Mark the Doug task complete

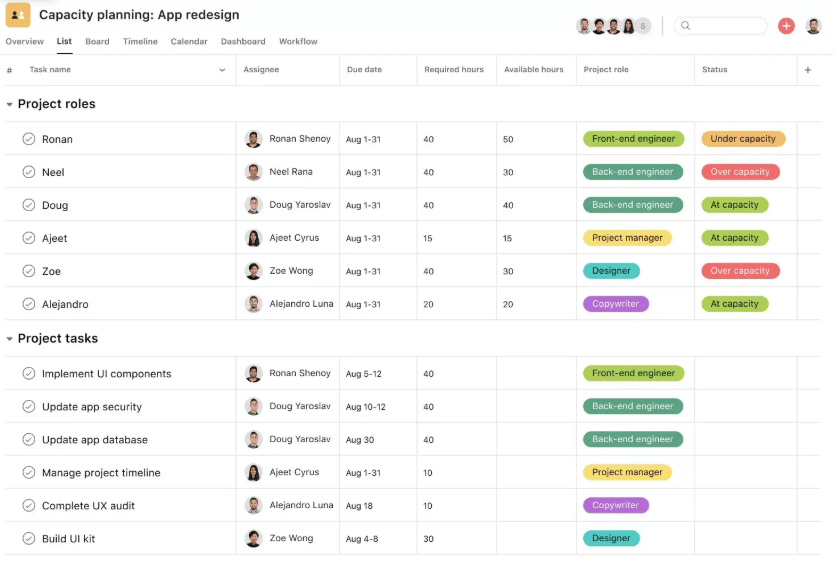click(29, 205)
